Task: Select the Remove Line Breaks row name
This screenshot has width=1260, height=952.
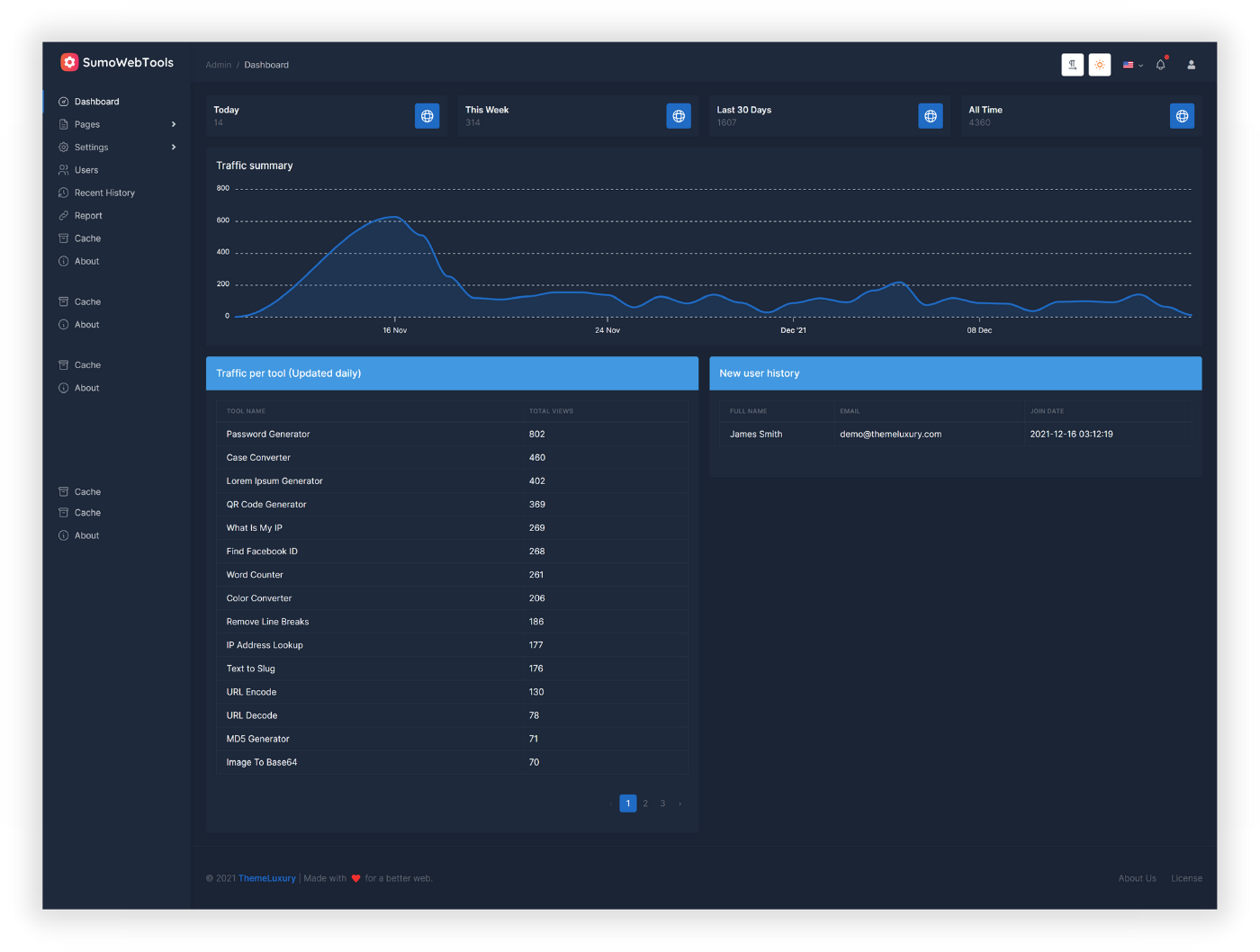Action: coord(267,622)
